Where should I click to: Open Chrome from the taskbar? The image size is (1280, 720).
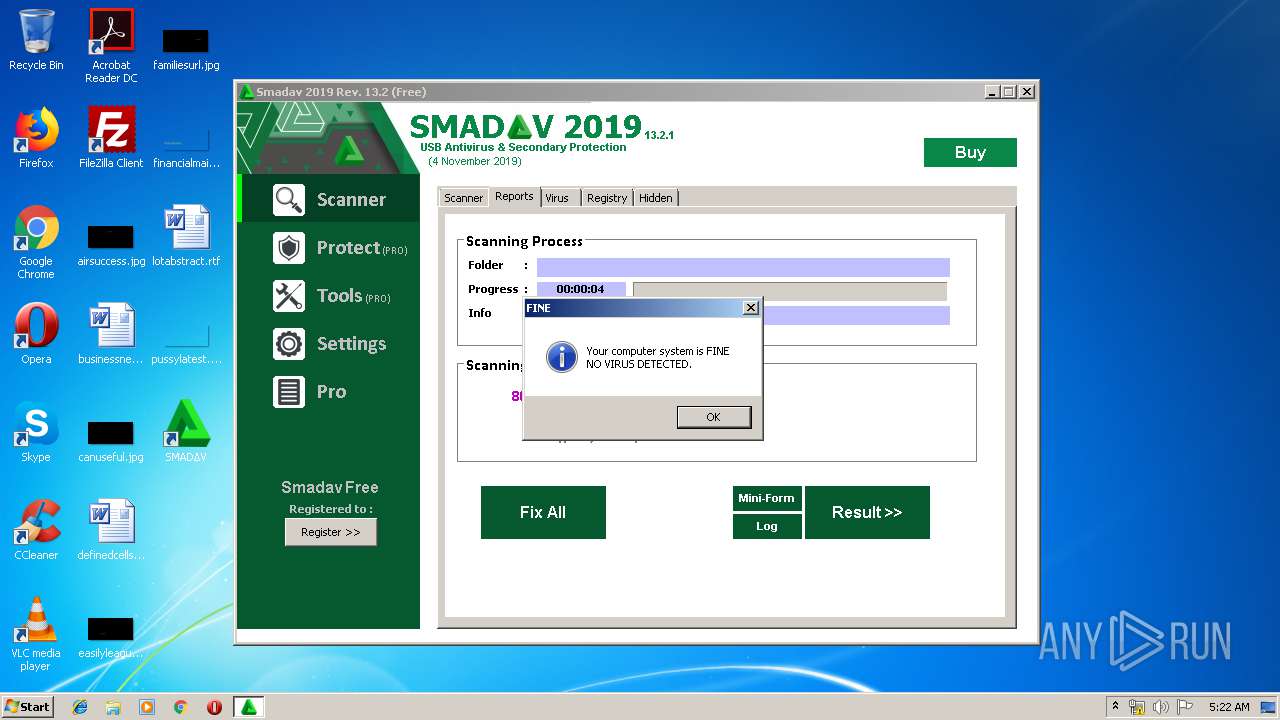click(180, 707)
